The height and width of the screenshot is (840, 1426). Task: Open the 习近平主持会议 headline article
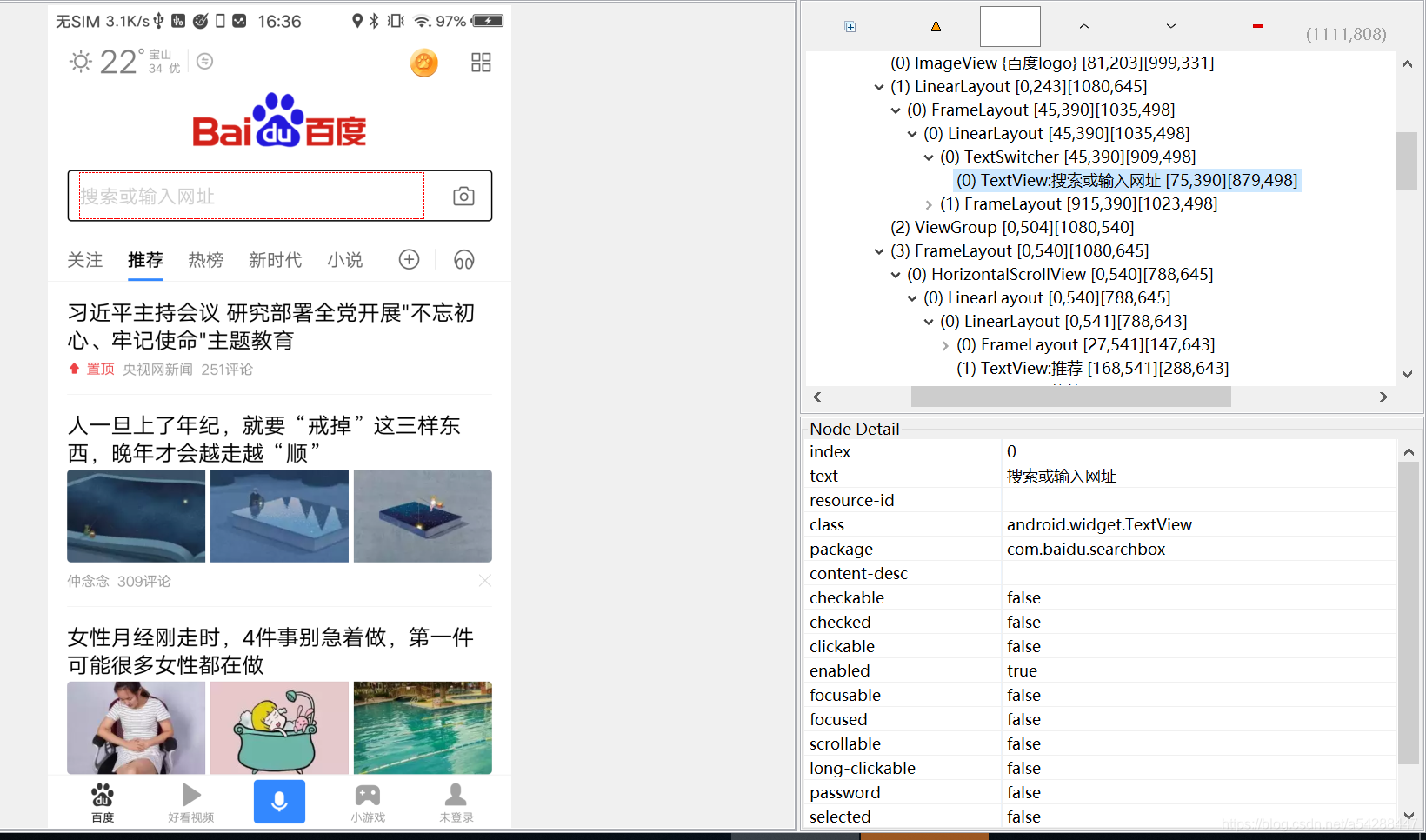271,326
